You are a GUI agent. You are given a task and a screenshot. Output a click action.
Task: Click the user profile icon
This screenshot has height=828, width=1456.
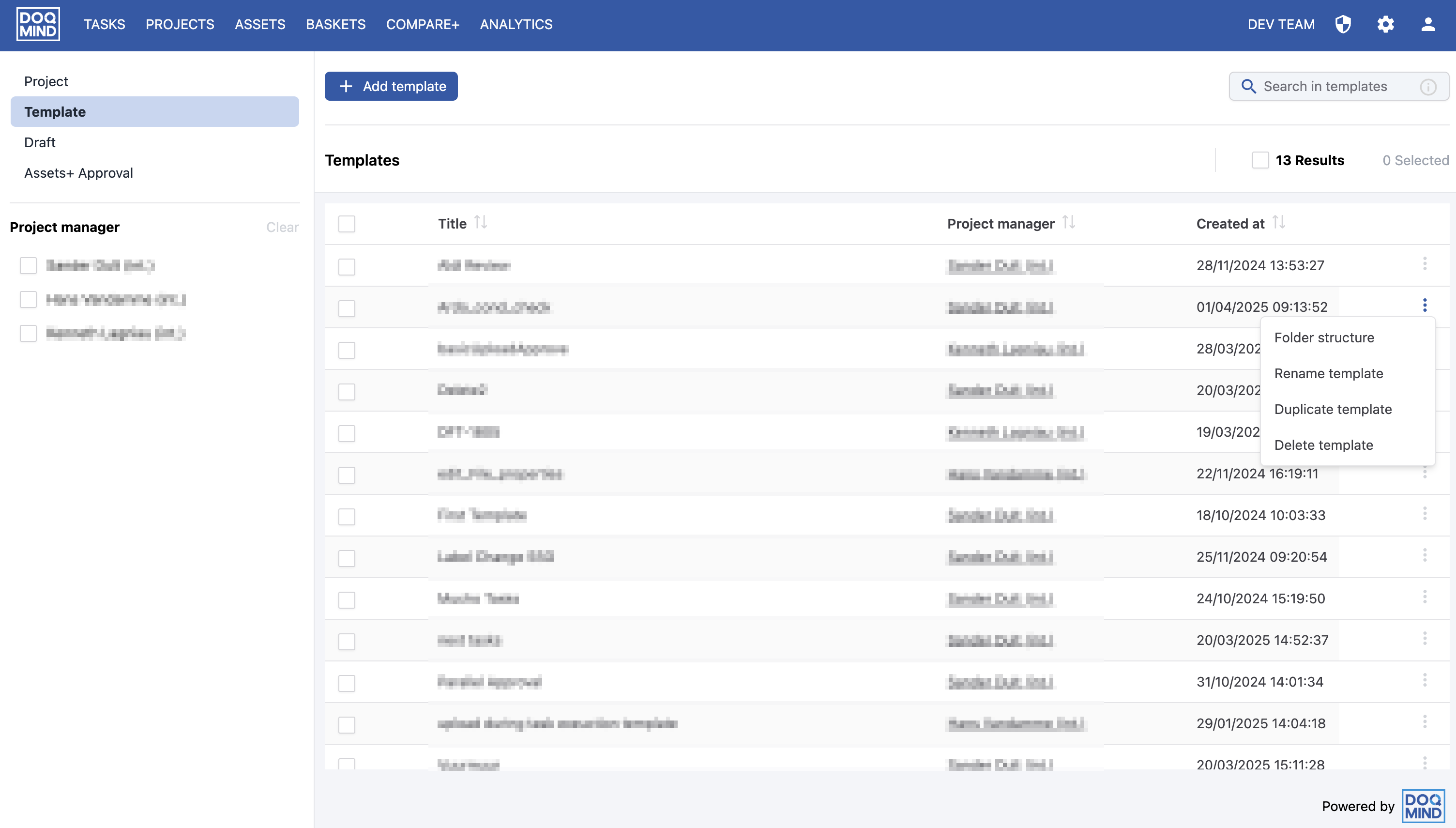point(1427,25)
